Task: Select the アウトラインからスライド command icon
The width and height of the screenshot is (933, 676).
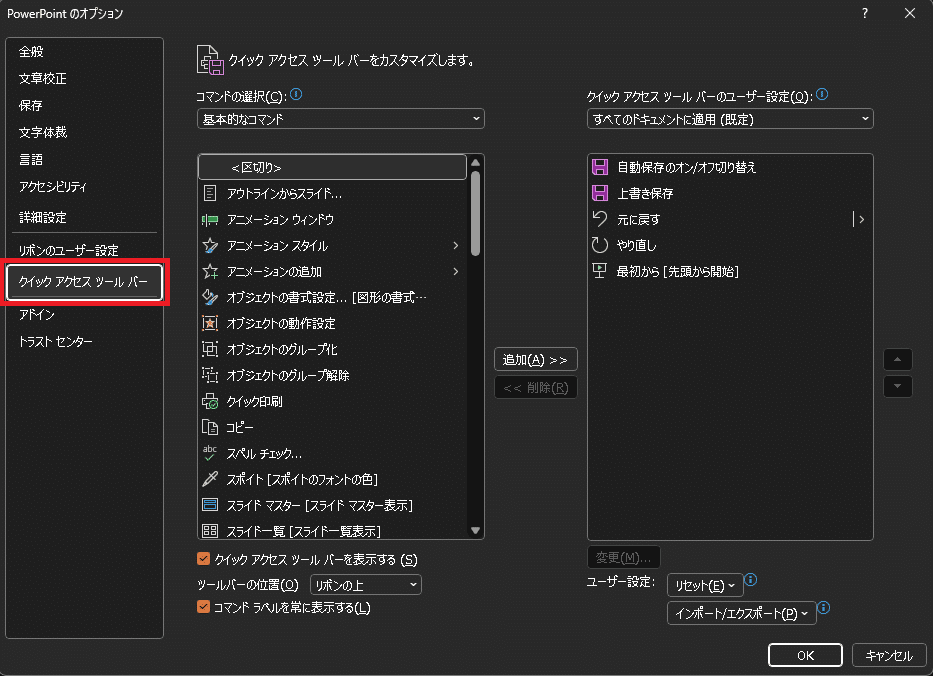Action: [209, 193]
